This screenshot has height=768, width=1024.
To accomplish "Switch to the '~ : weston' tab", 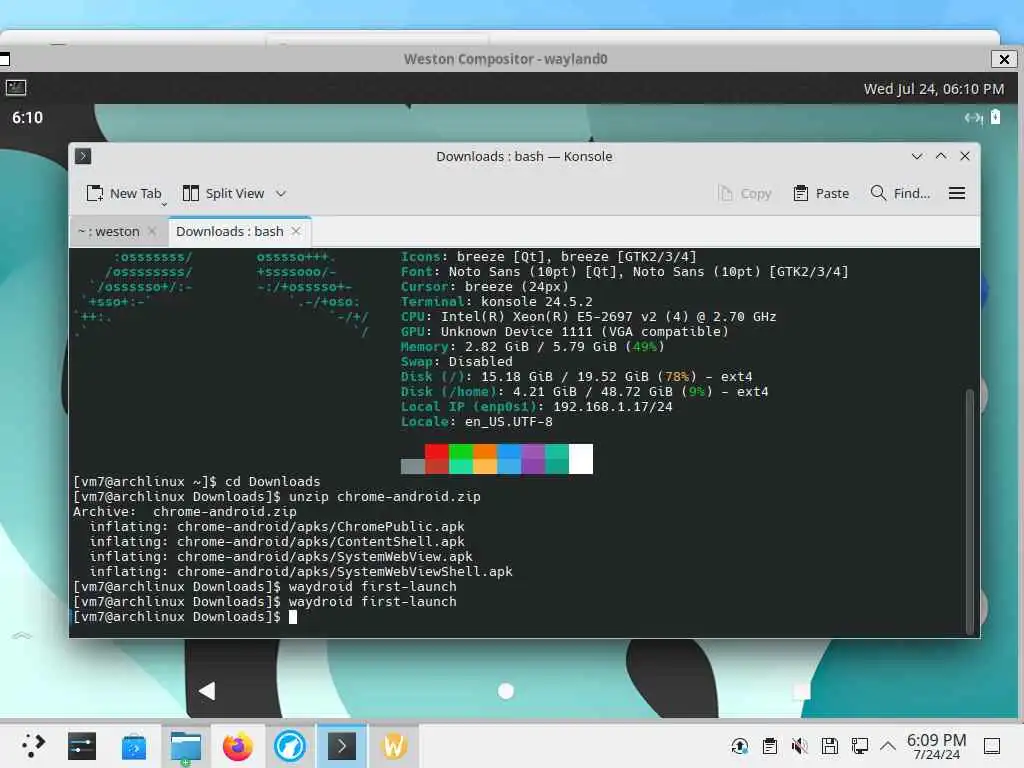I will (108, 231).
